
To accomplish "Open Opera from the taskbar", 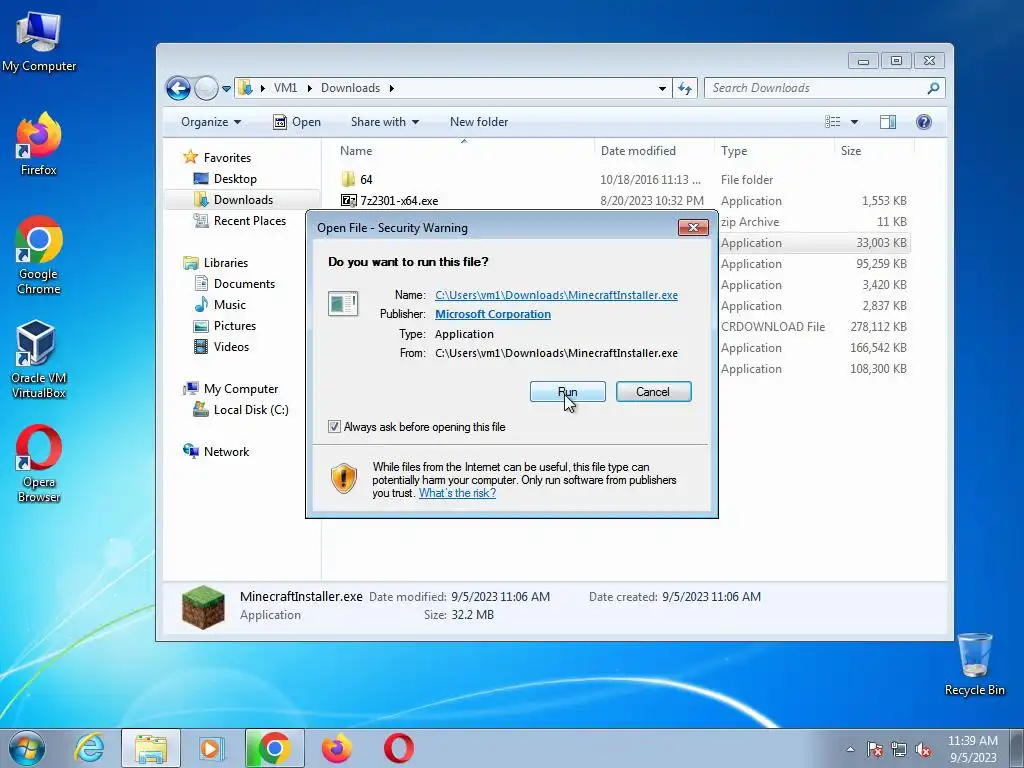I will (398, 748).
